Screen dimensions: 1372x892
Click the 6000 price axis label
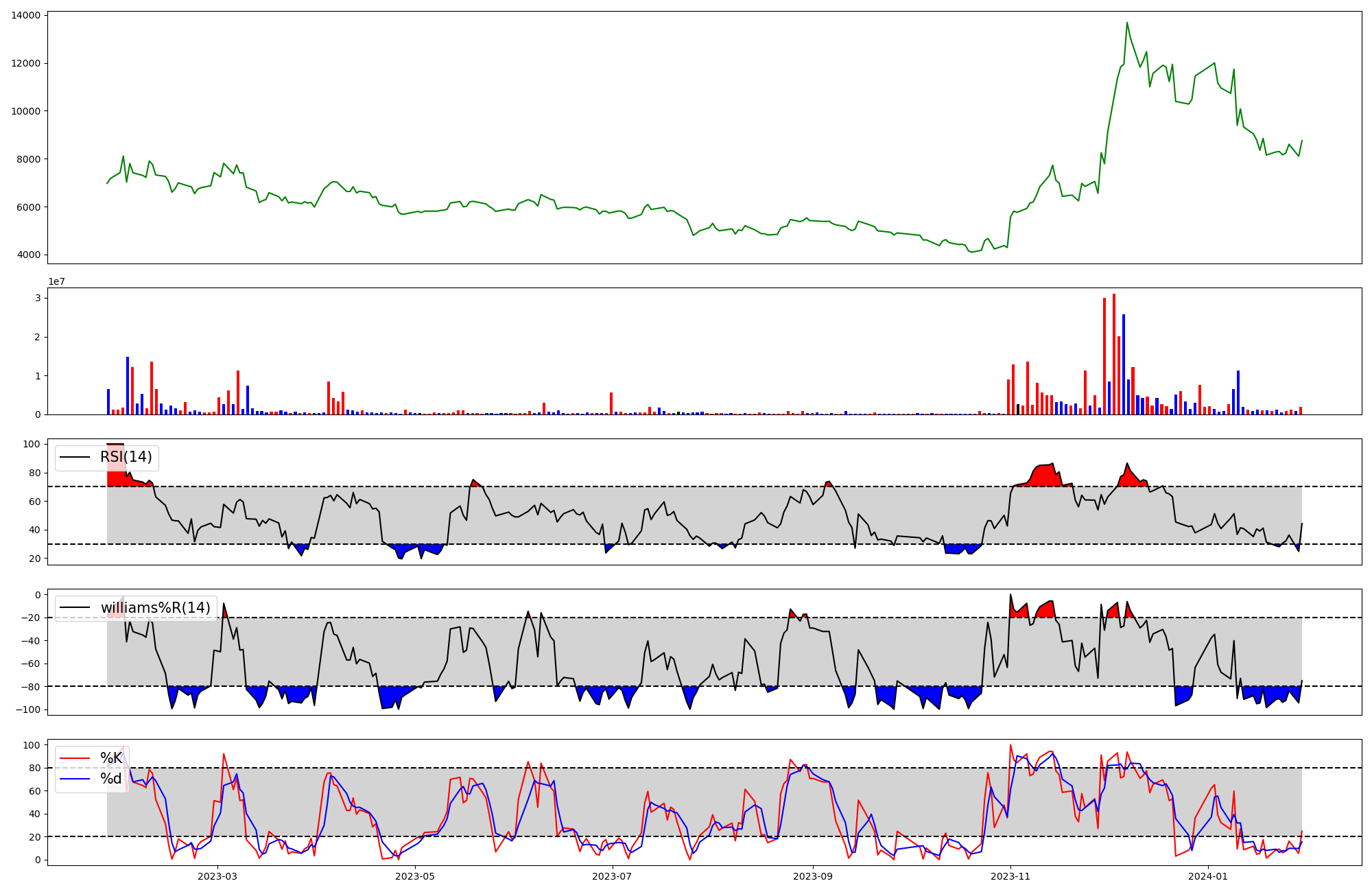coord(29,207)
